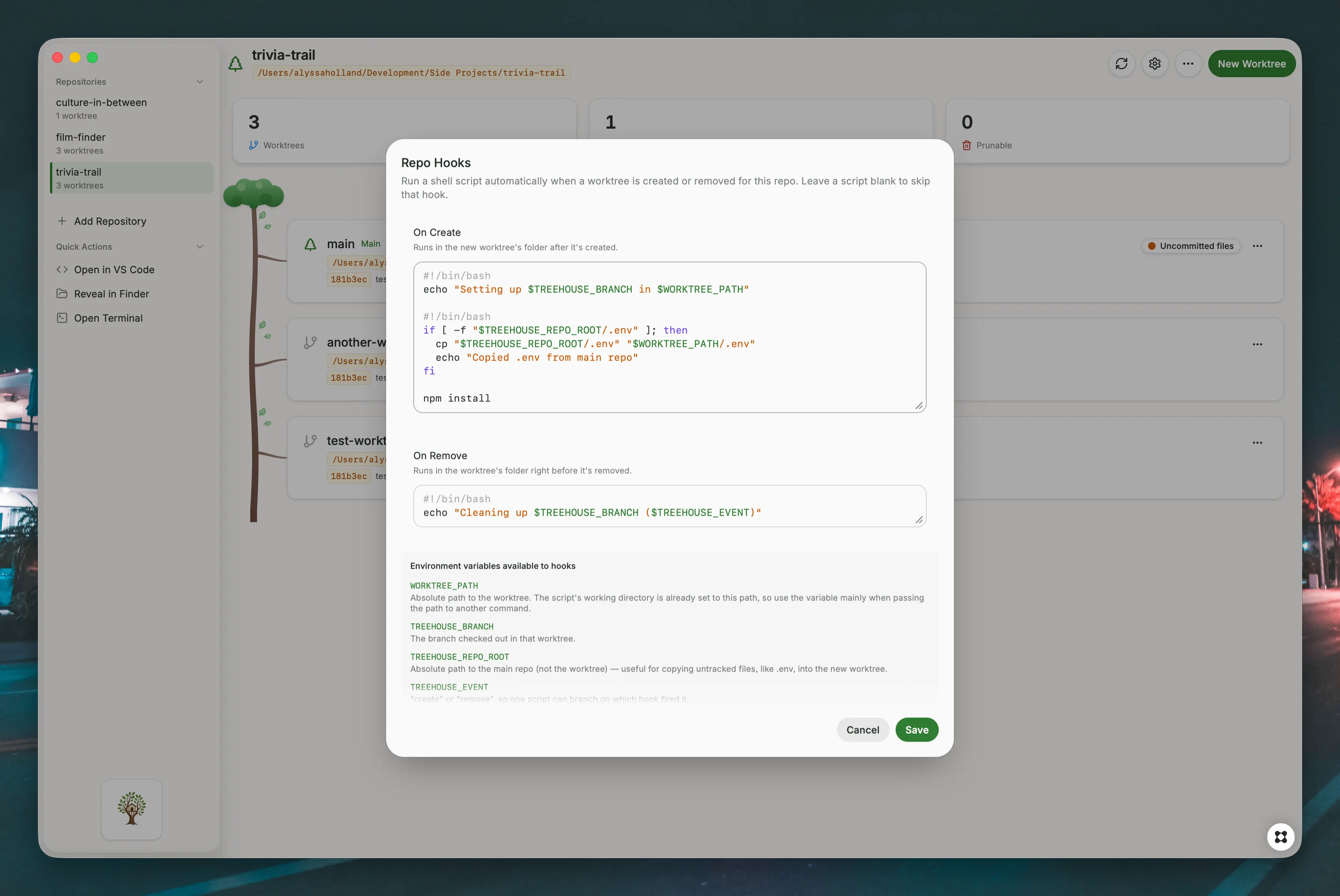The height and width of the screenshot is (896, 1340).
Task: Open more options for another-w worktree row
Action: pos(1257,345)
